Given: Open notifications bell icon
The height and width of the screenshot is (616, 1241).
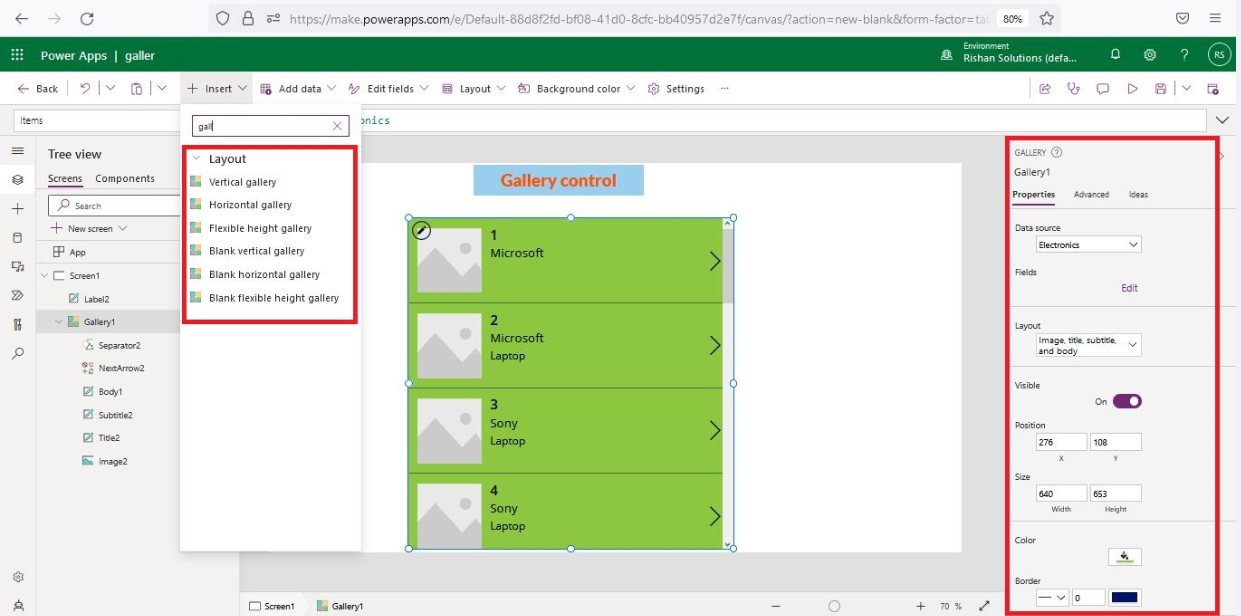Looking at the screenshot, I should pyautogui.click(x=1116, y=55).
